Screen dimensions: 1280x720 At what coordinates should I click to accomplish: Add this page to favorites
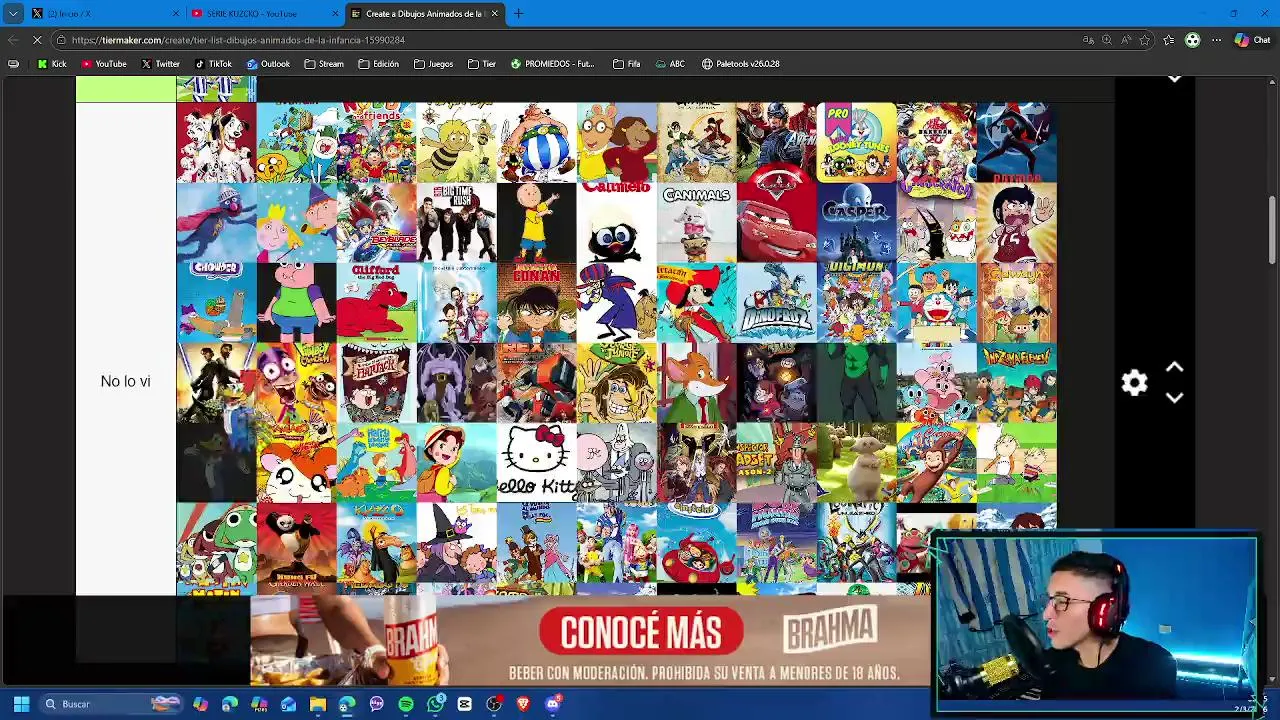[x=1146, y=40]
